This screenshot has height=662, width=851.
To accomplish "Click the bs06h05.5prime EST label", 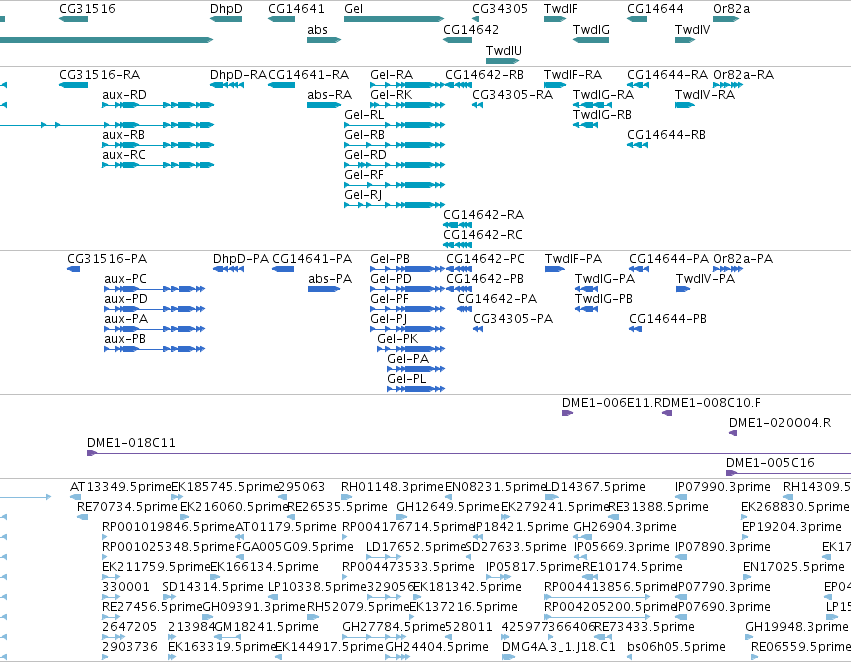I will click(x=676, y=647).
